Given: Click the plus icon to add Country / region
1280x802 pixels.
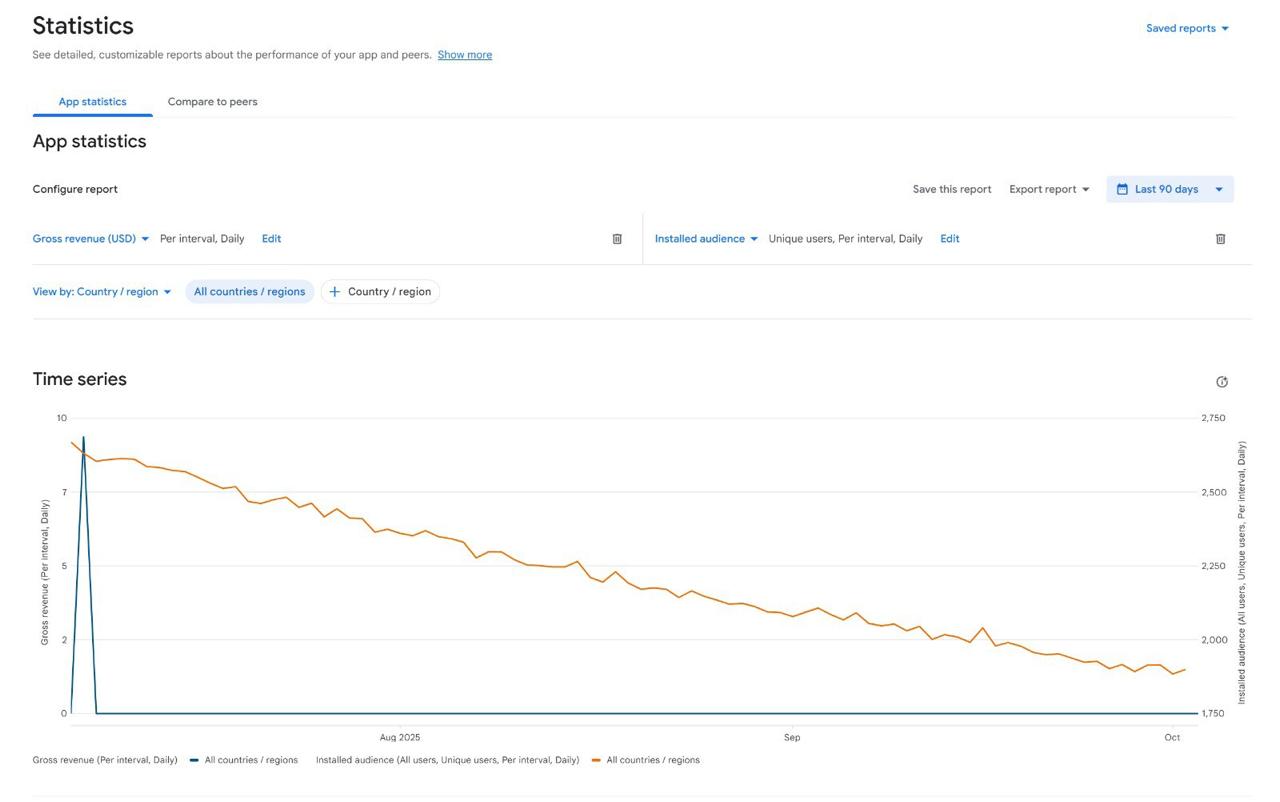Looking at the screenshot, I should click(x=335, y=292).
